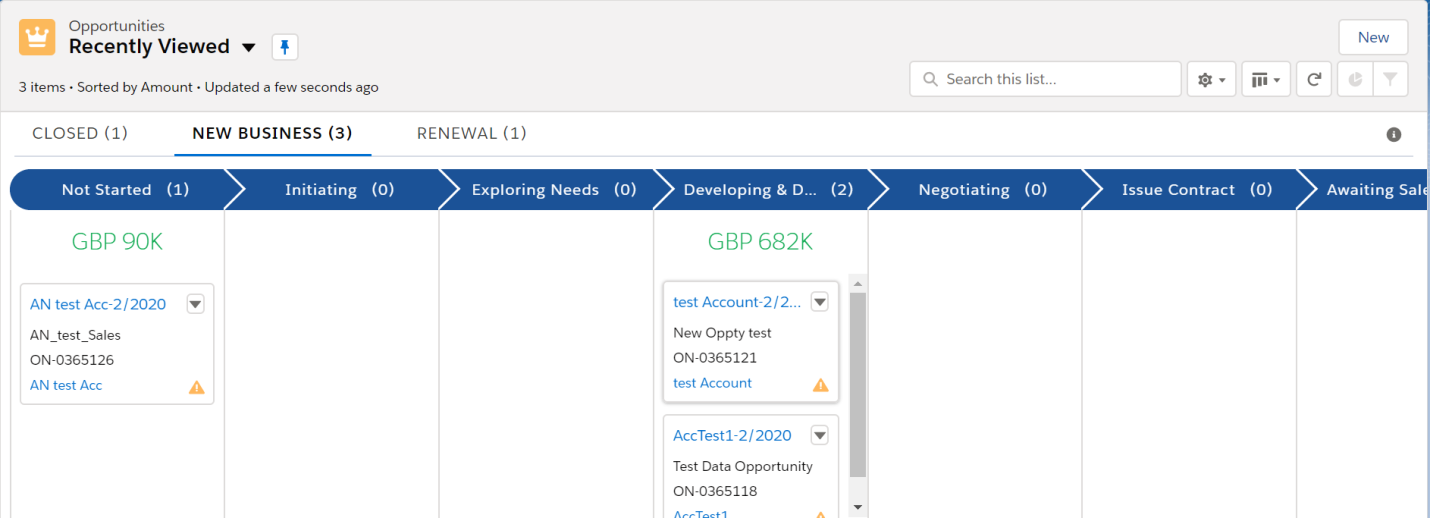Select the Exploring Needs stage header
Screen dimensions: 1430x518
pos(553,189)
